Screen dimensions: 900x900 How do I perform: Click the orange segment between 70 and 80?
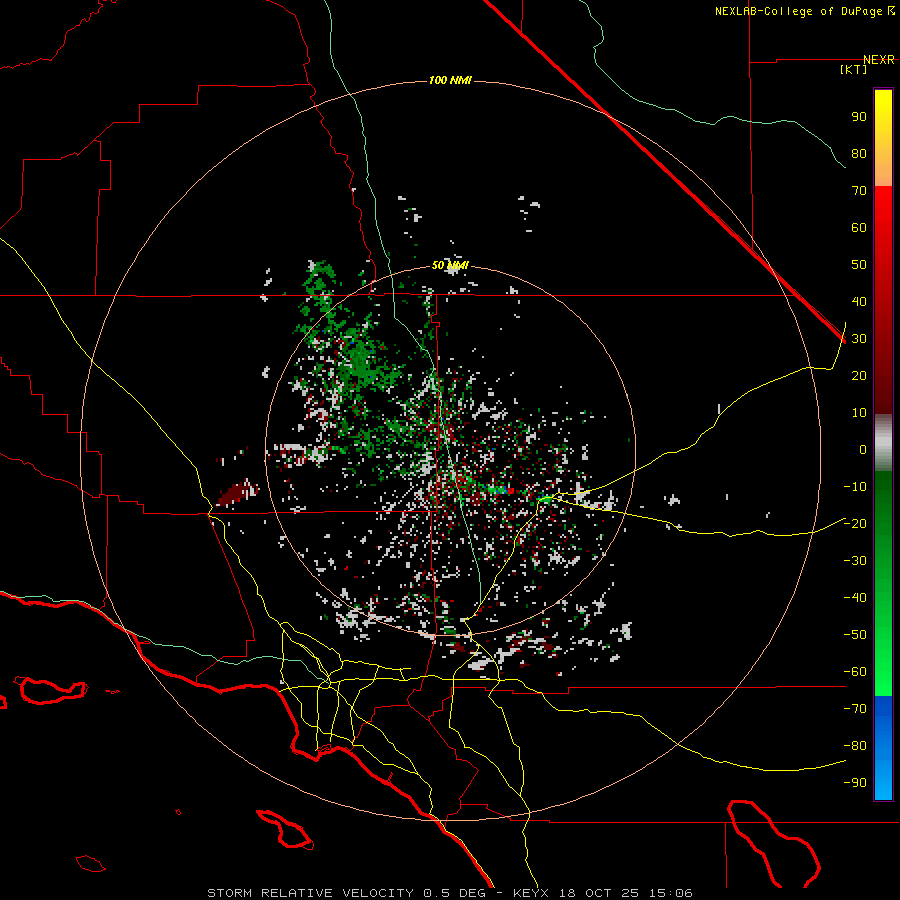[883, 169]
